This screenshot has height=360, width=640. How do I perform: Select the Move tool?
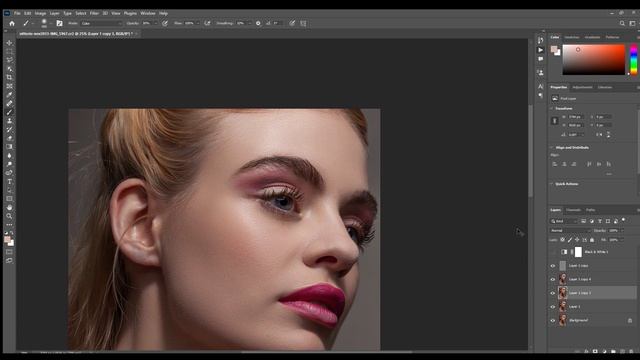coord(9,43)
